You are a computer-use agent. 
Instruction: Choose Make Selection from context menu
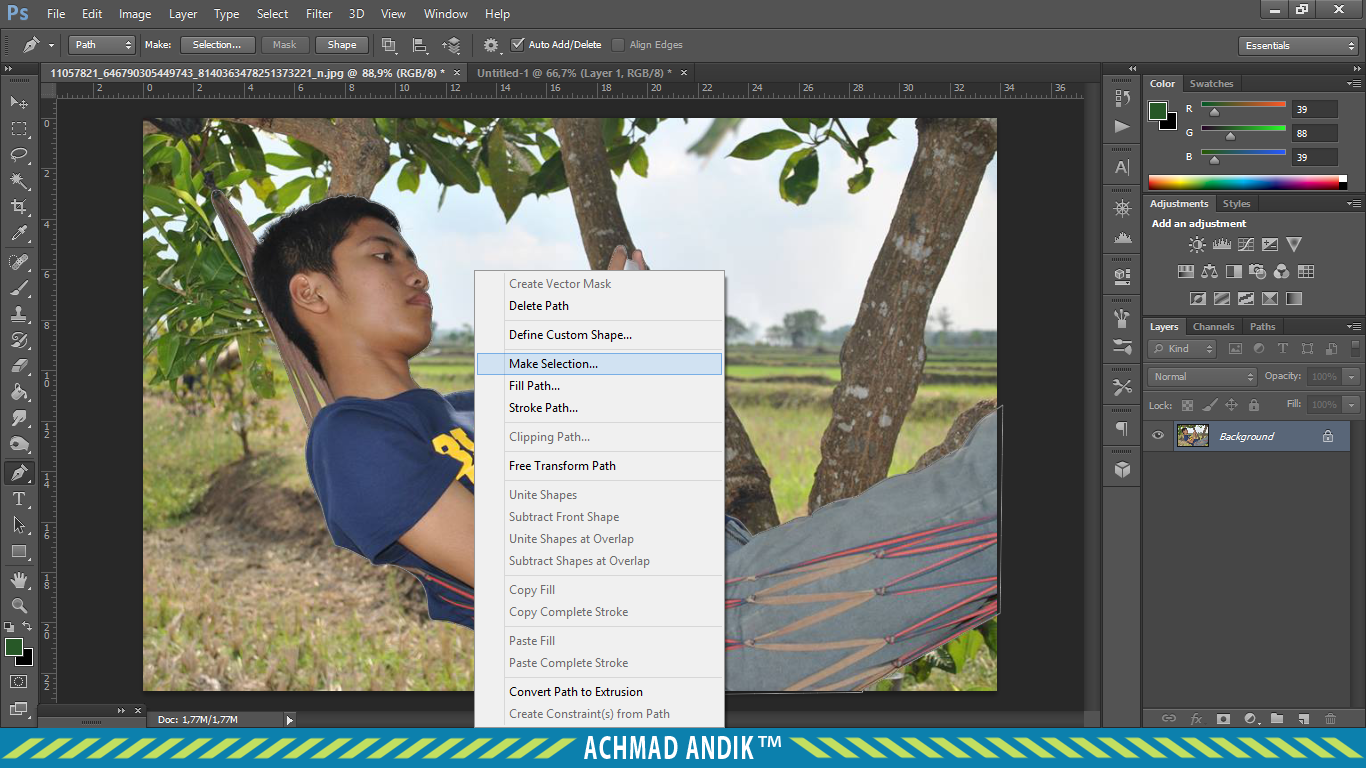coord(553,364)
